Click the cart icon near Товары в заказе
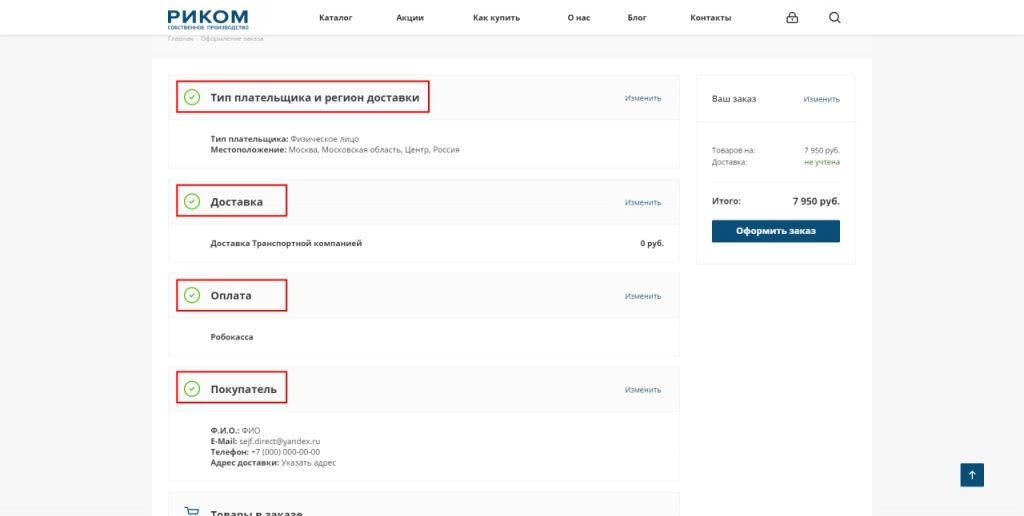The image size is (1024, 516). click(192, 512)
